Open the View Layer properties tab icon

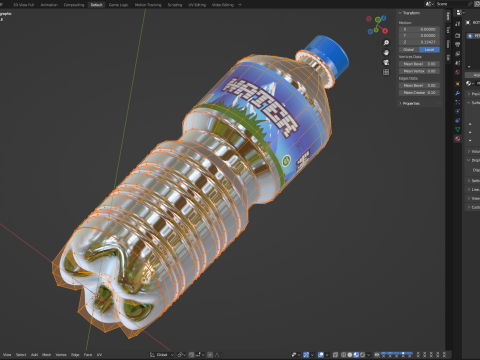pyautogui.click(x=458, y=54)
